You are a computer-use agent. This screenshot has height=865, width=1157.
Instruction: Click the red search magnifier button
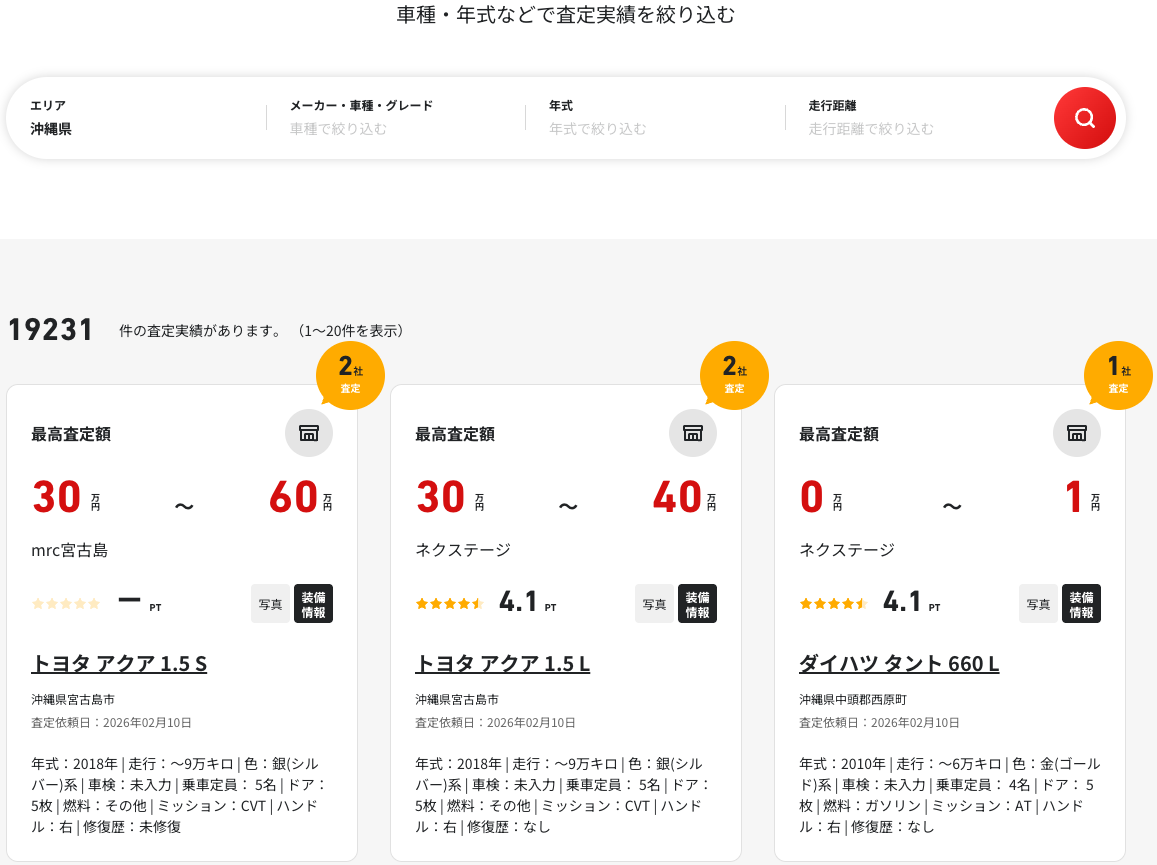1084,118
